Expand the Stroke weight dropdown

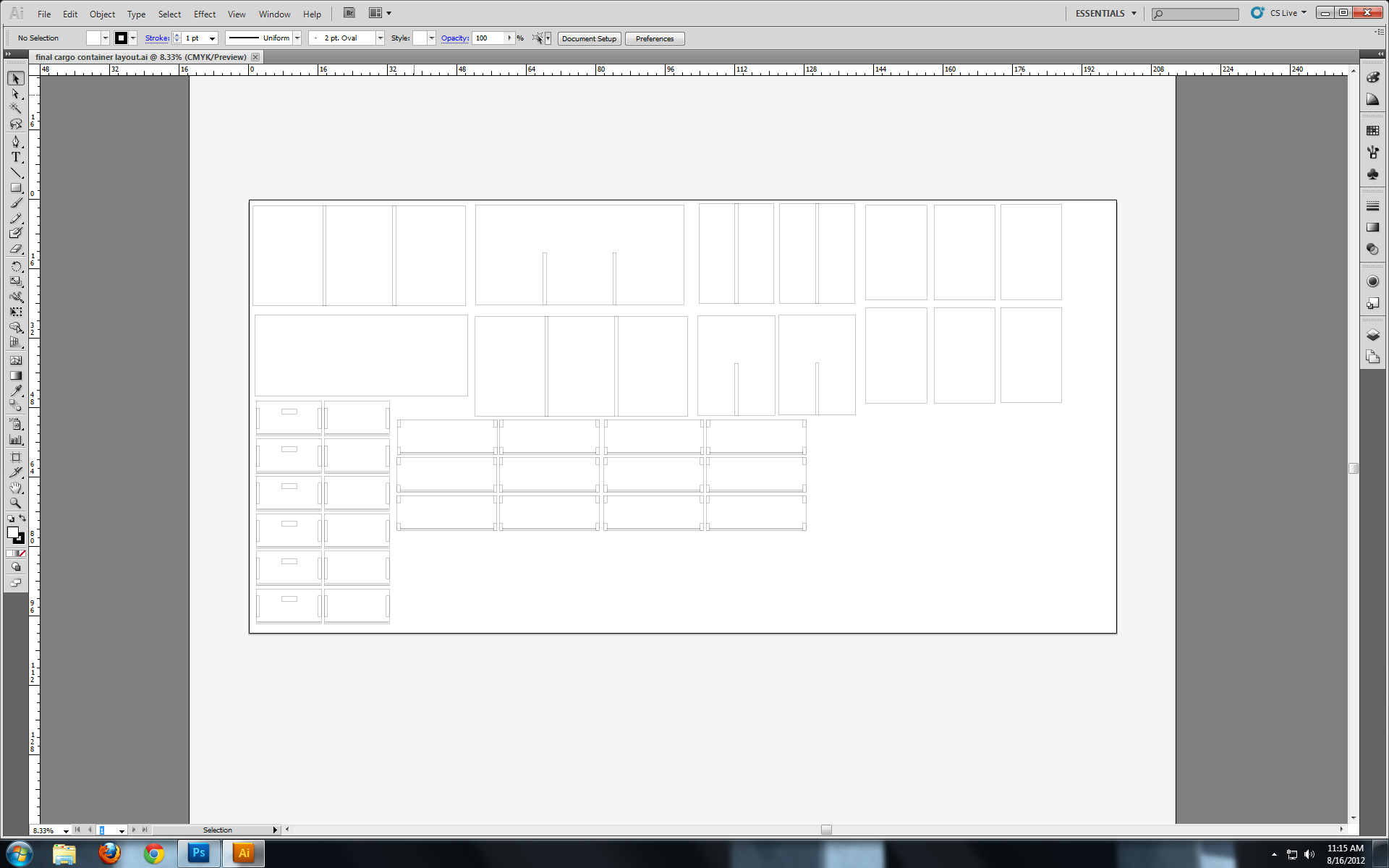[x=212, y=38]
